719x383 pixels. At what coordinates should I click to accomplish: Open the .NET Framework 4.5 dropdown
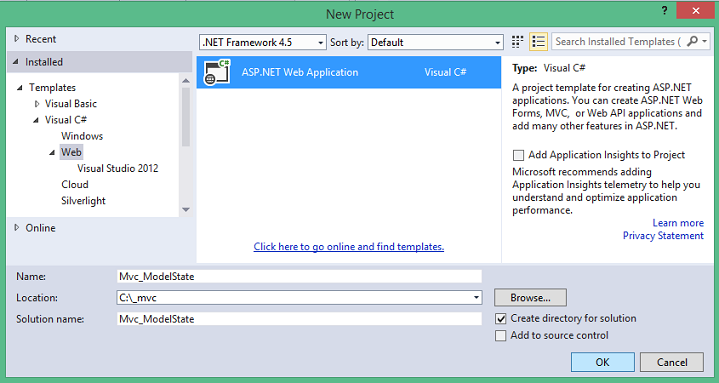[263, 42]
